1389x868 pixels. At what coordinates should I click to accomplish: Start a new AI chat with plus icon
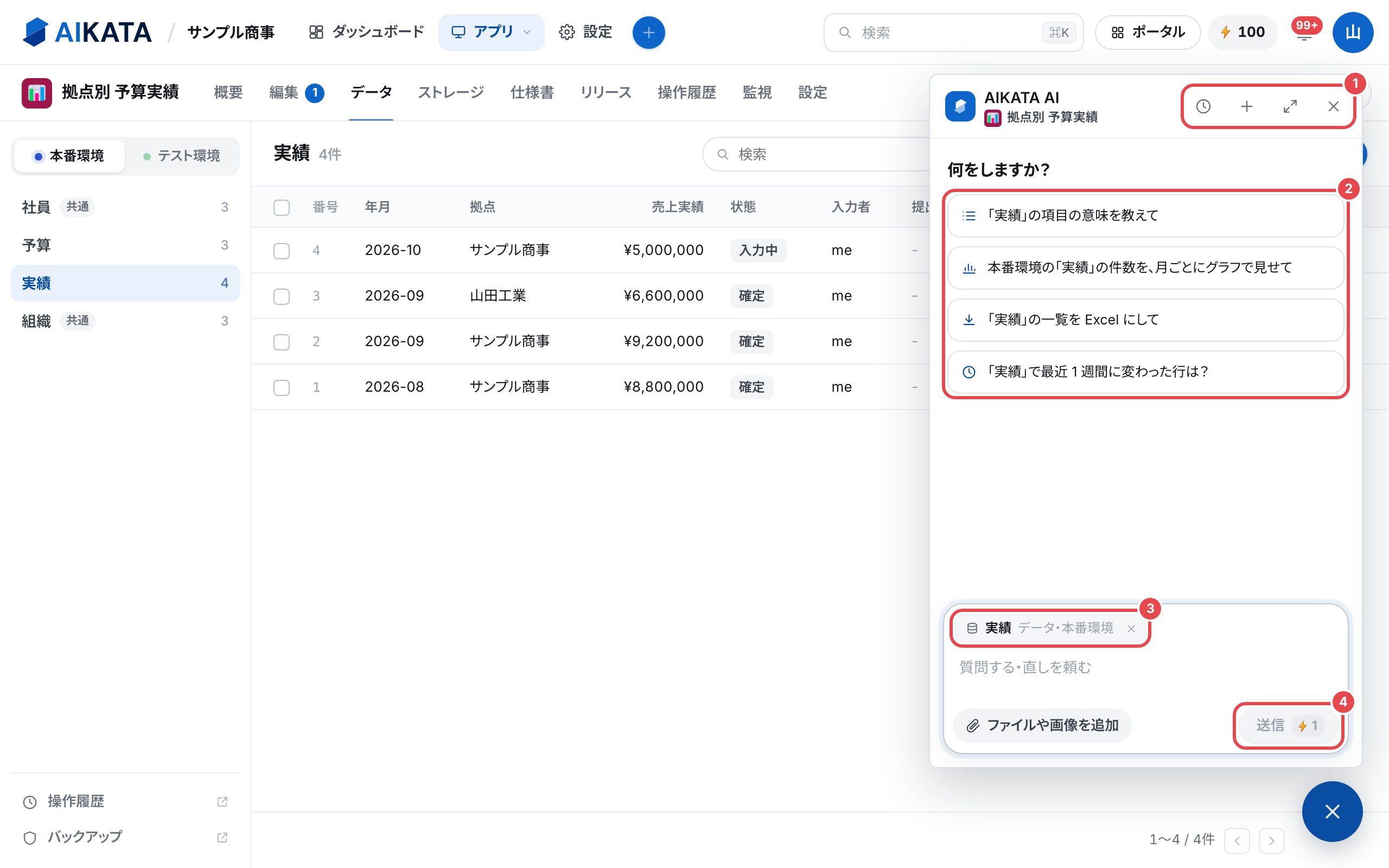[x=1247, y=106]
